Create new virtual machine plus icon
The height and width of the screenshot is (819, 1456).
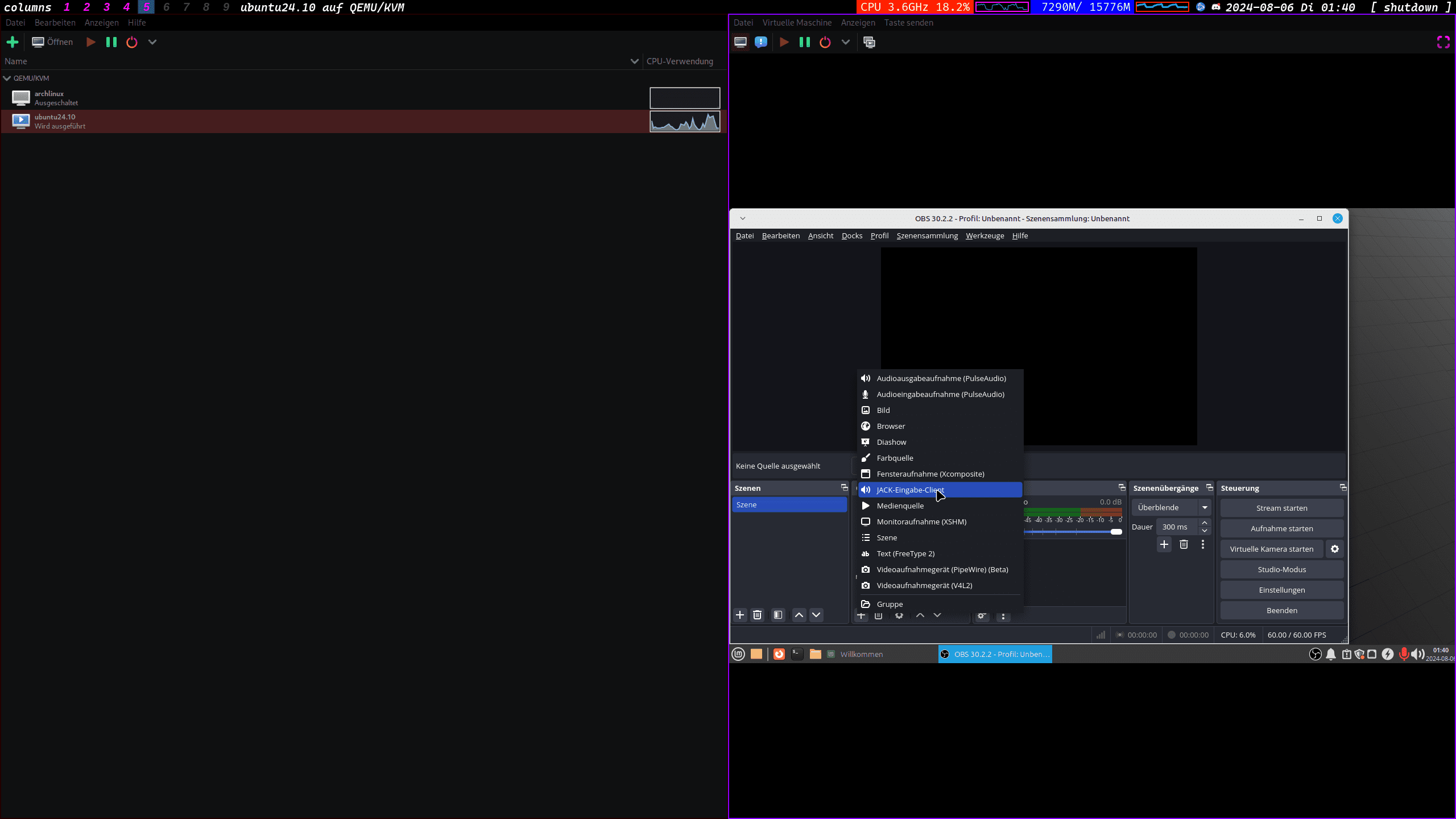[13, 42]
